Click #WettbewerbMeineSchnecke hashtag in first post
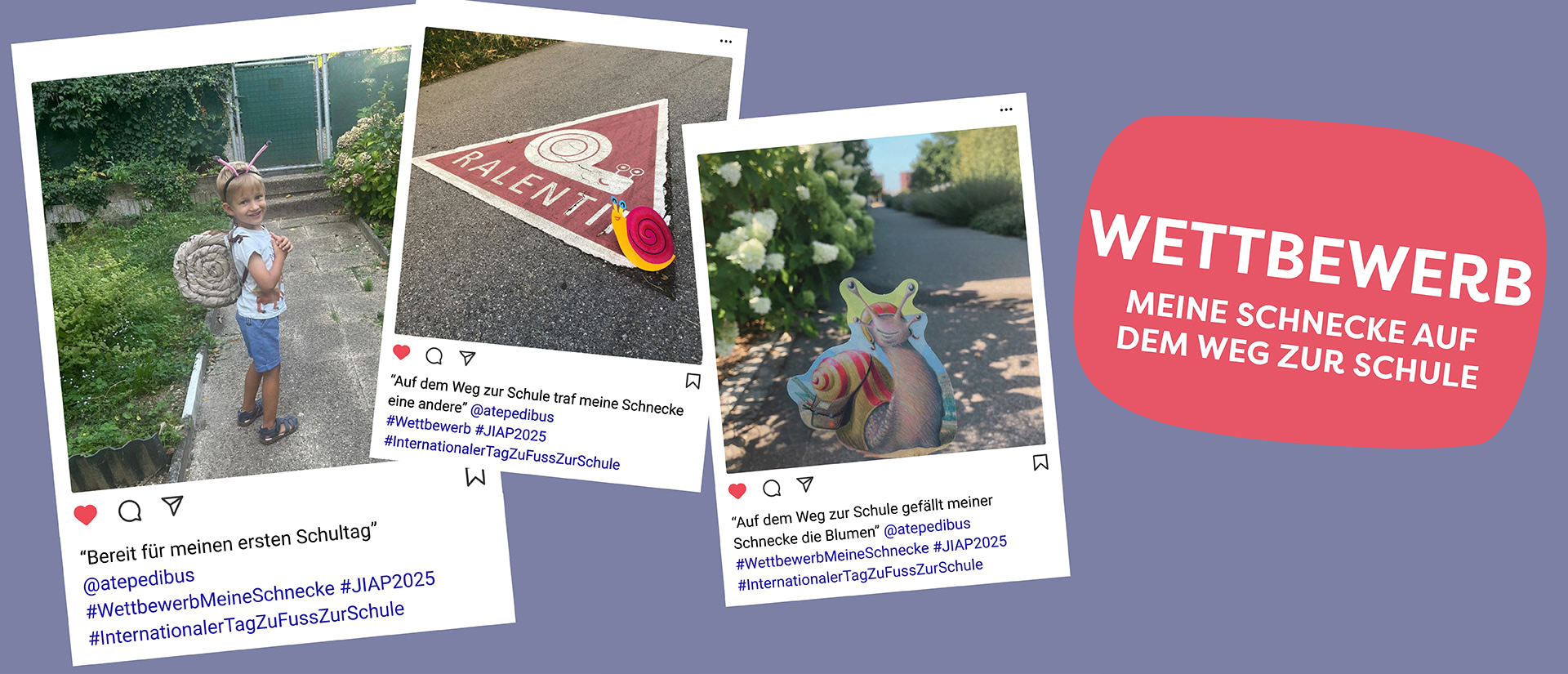1568x674 pixels. [211, 600]
